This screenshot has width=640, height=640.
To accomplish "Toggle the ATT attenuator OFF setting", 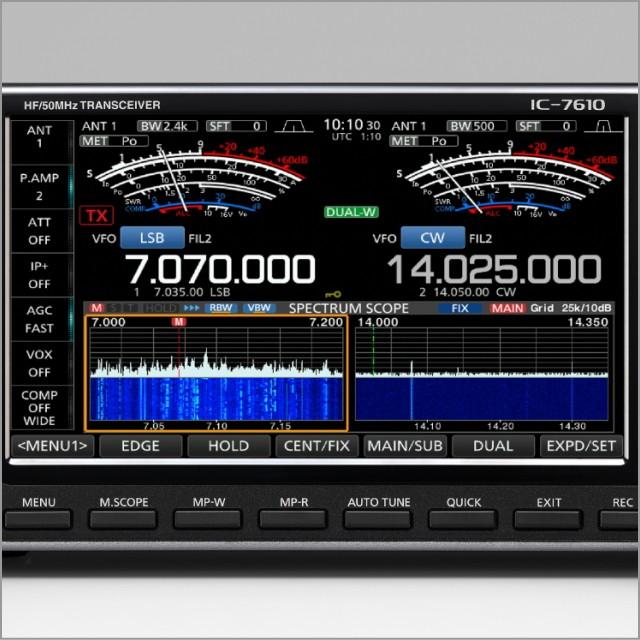I will pyautogui.click(x=40, y=231).
